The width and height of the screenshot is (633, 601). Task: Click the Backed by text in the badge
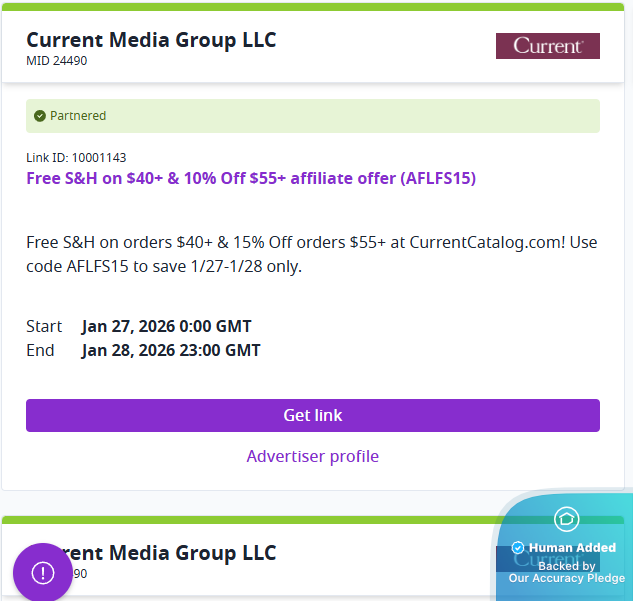pyautogui.click(x=567, y=566)
